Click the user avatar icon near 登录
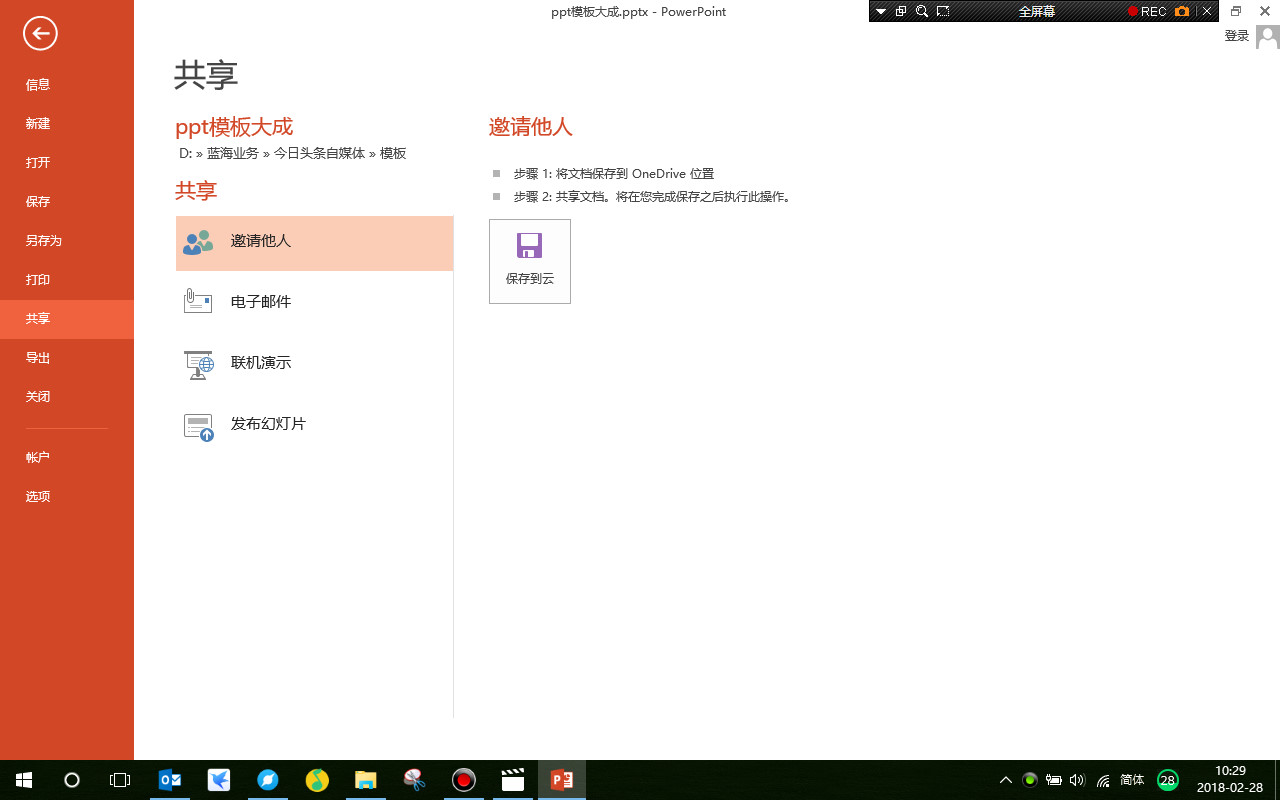This screenshot has height=800, width=1280. (x=1266, y=35)
